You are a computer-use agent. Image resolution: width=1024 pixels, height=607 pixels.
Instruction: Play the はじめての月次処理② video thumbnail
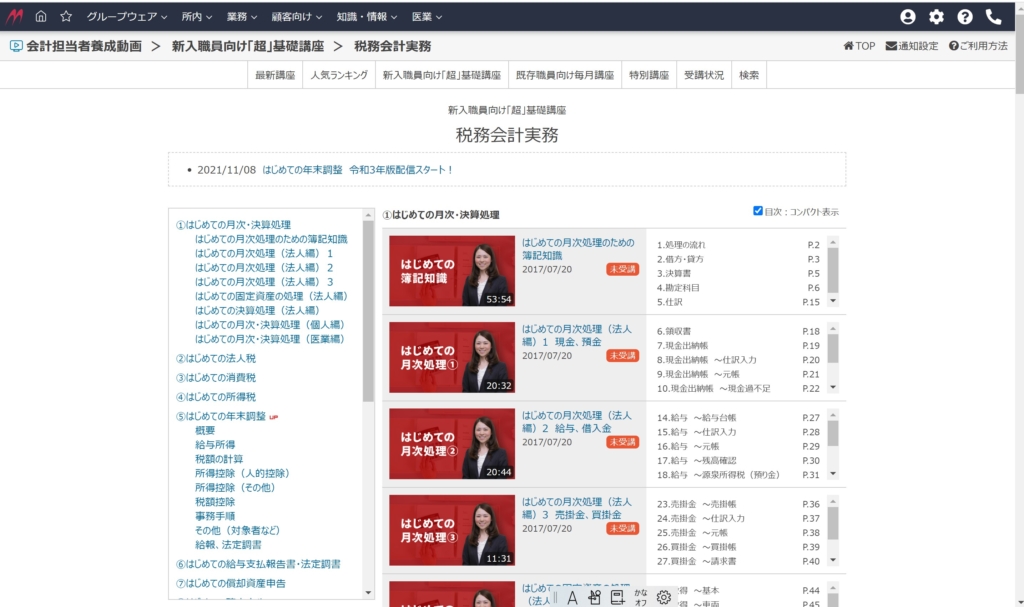click(x=452, y=444)
